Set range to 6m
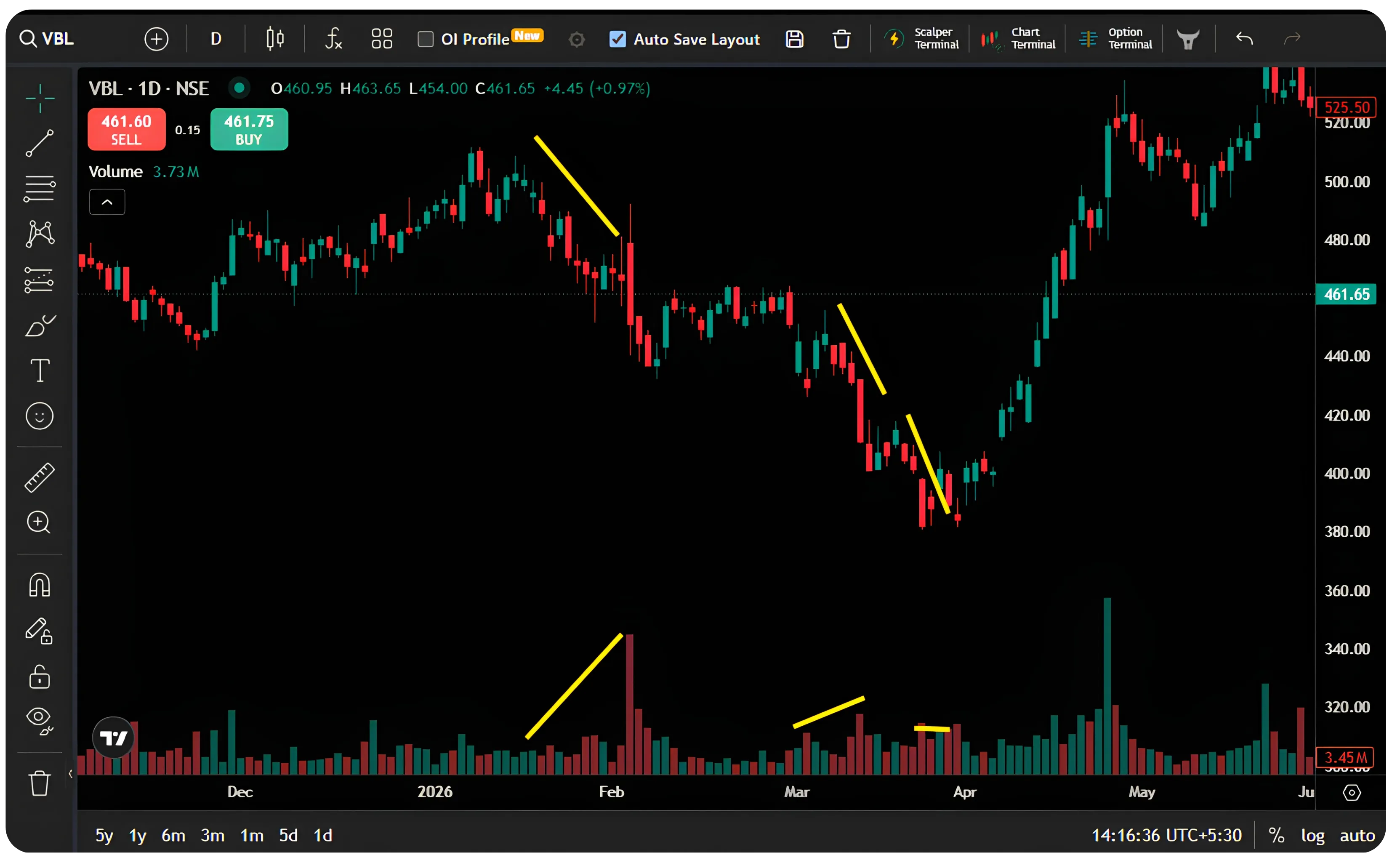Image resolution: width=1400 pixels, height=863 pixels. [x=173, y=837]
